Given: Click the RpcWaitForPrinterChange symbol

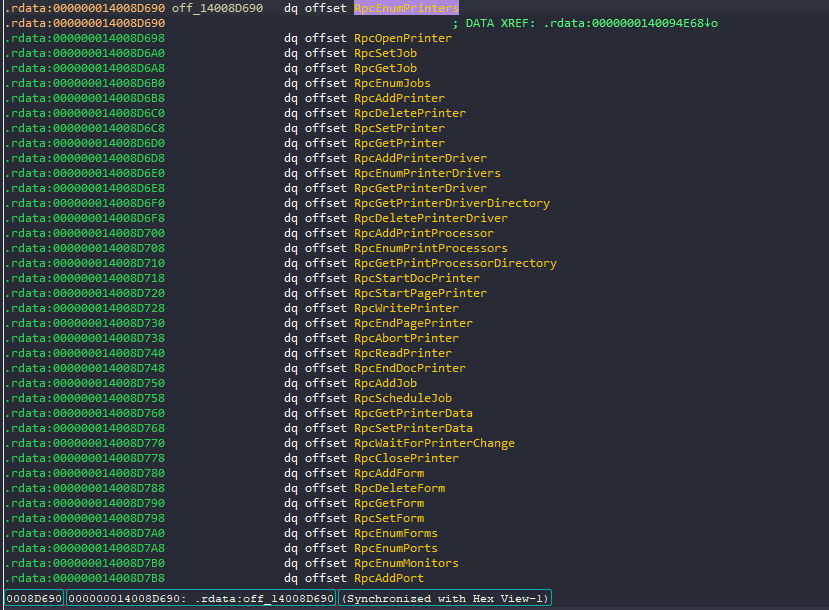Looking at the screenshot, I should click(434, 443).
